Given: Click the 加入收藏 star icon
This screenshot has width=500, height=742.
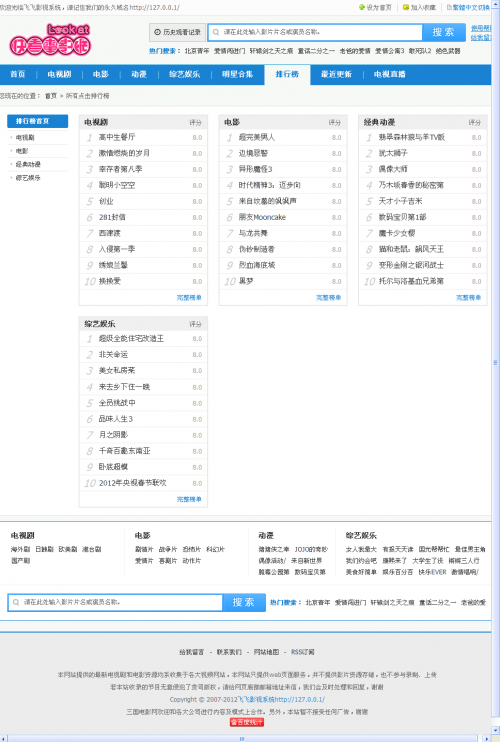Looking at the screenshot, I should pos(406,7).
